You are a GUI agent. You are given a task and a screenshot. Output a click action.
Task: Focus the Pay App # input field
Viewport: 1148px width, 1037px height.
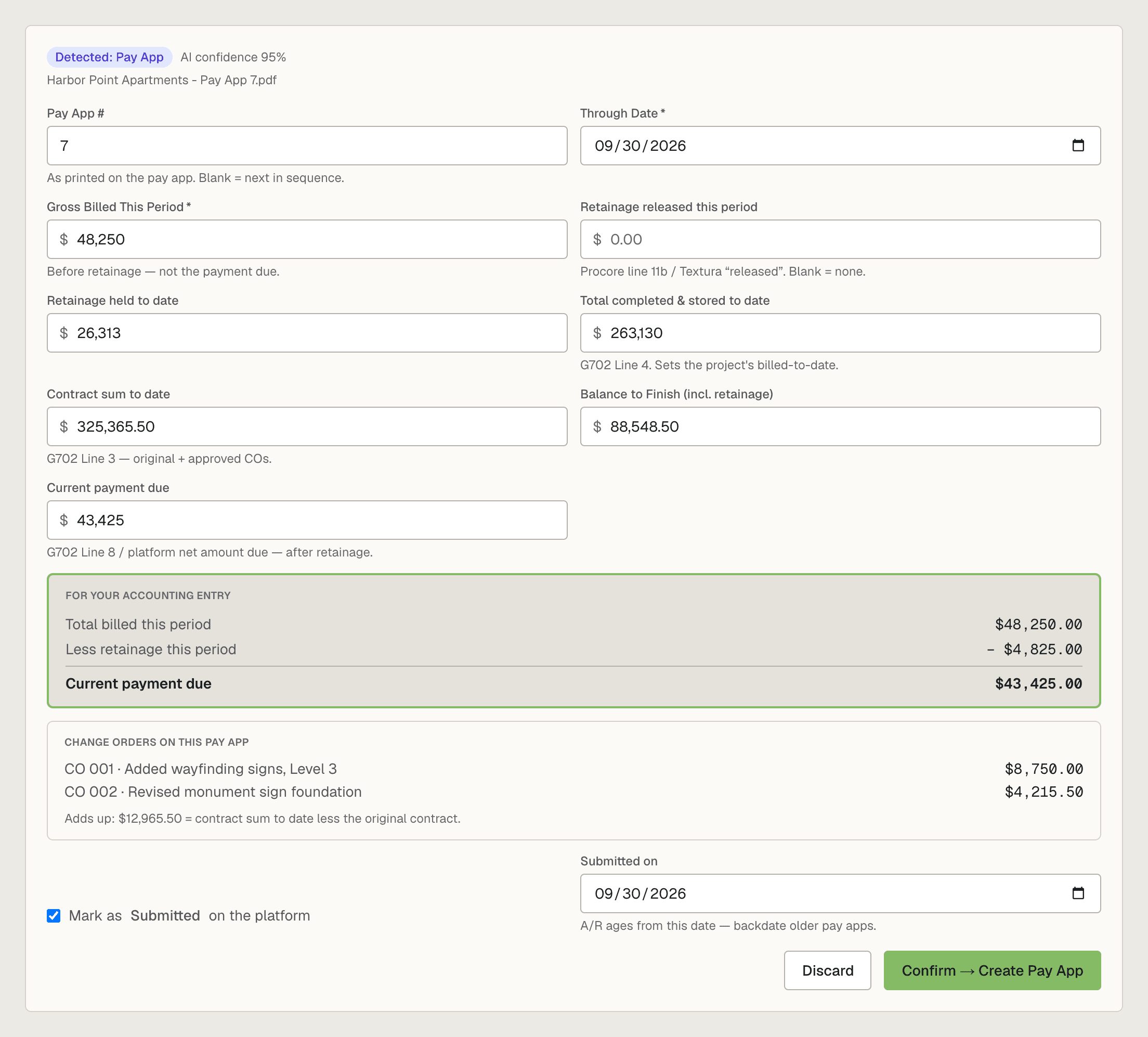[x=307, y=146]
